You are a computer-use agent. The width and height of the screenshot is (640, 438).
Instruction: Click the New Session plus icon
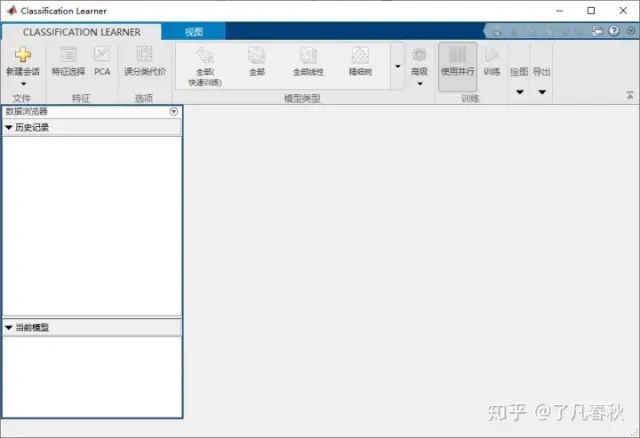coord(23,55)
